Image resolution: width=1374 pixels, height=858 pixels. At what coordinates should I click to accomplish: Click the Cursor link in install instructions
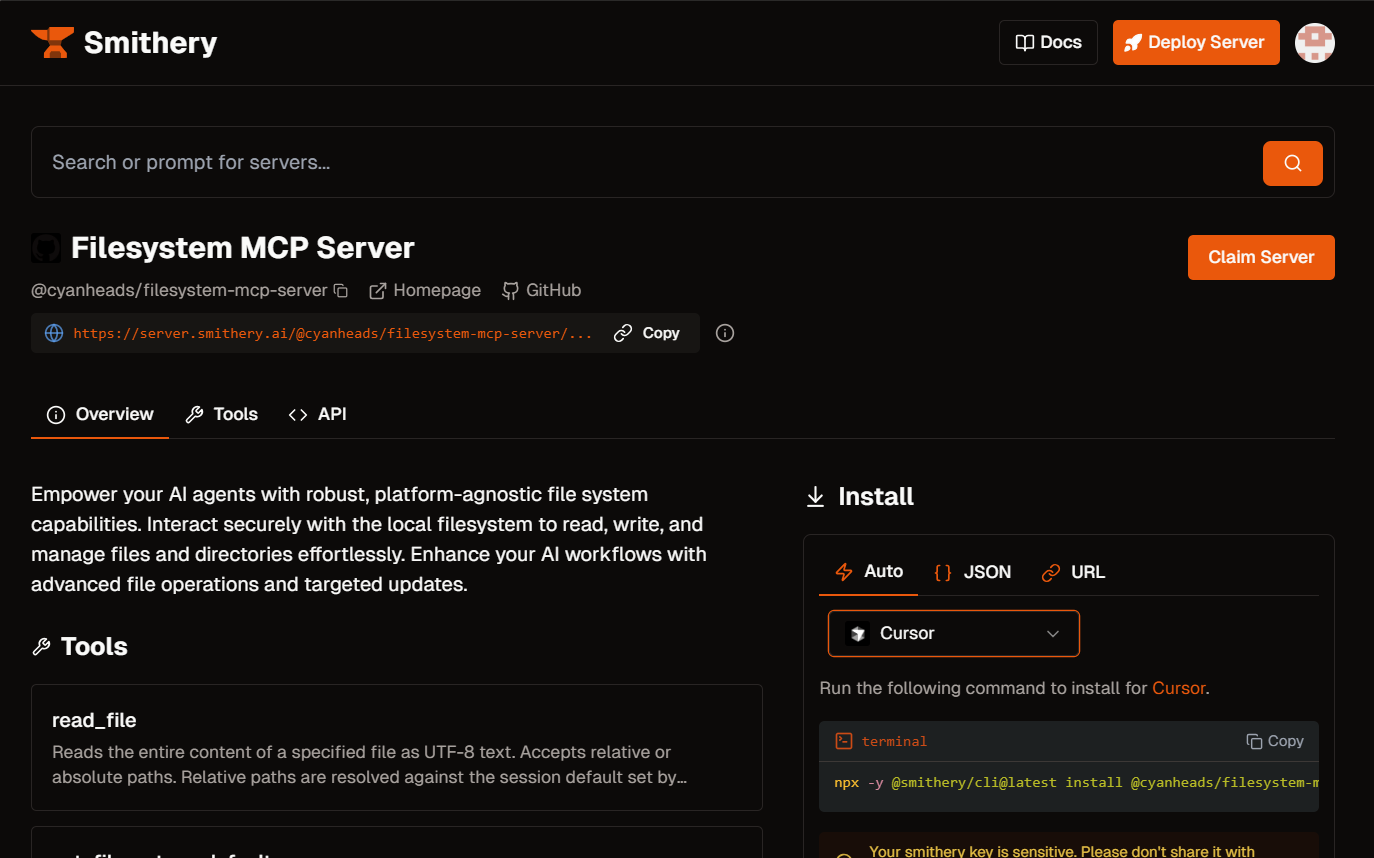click(1178, 688)
